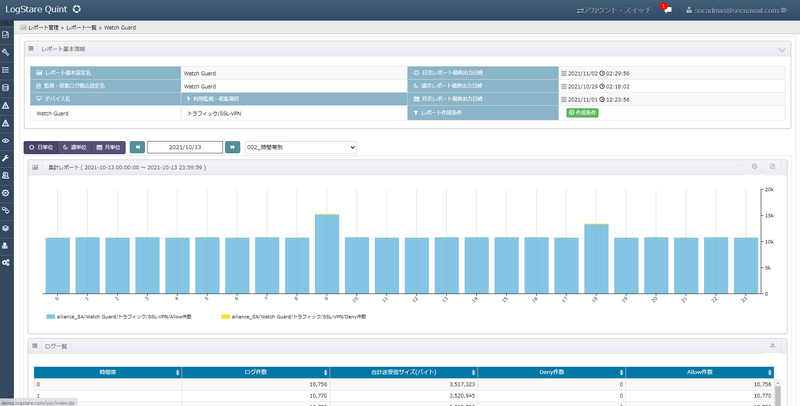The height and width of the screenshot is (406, 800).
Task: Switch report view to 週単位 (weekly)
Action: coord(73,147)
